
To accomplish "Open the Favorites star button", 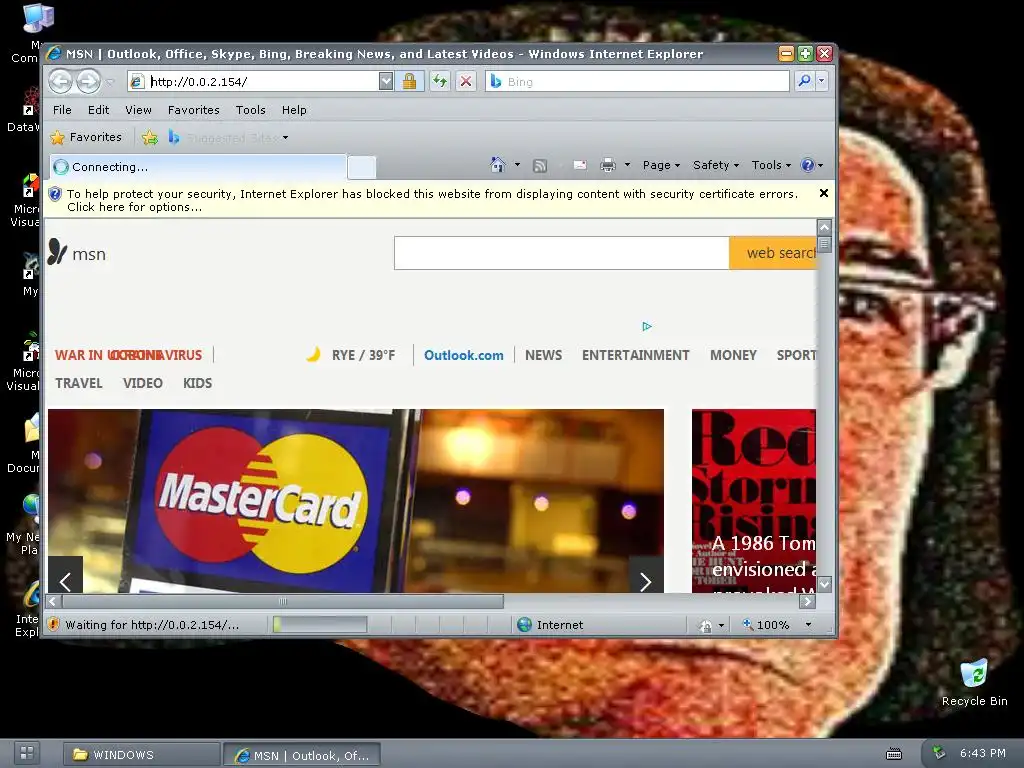I will click(86, 137).
